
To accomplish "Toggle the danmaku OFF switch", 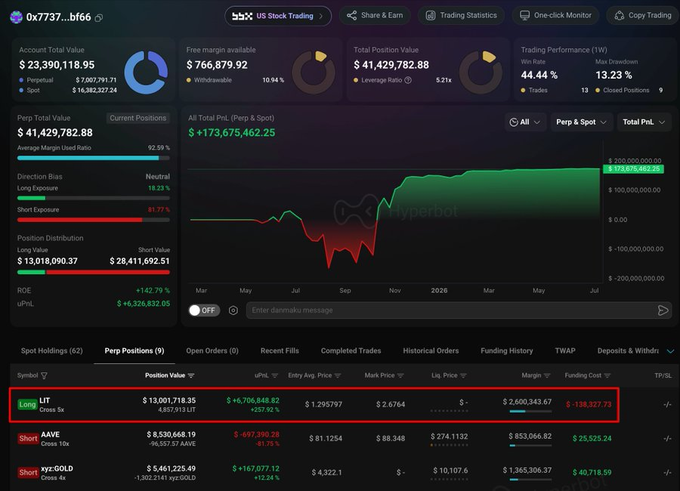I will pos(204,310).
